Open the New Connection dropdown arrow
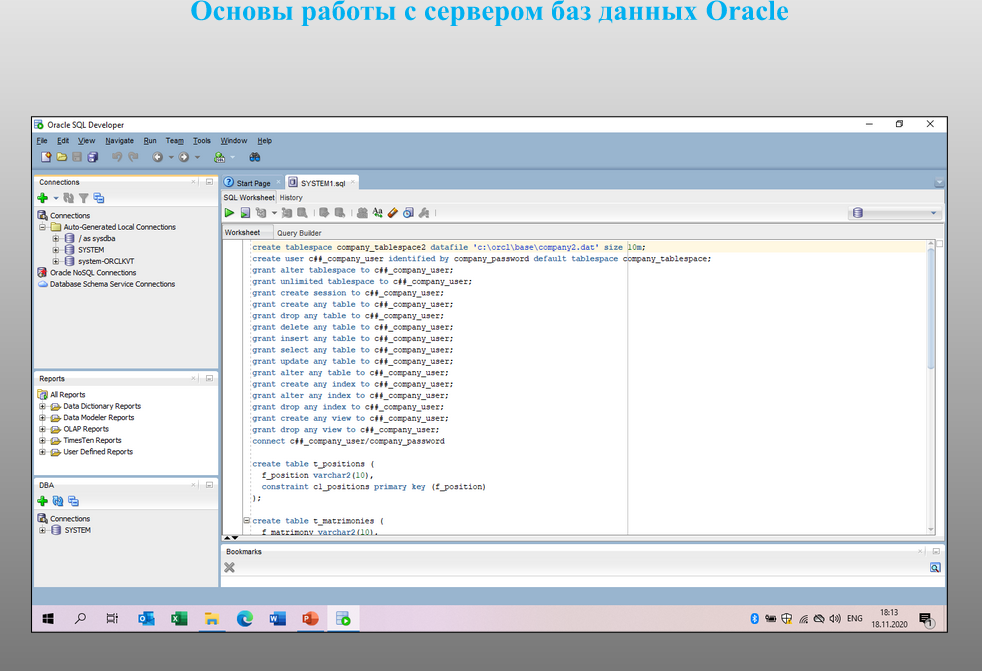The image size is (982, 671). click(x=55, y=199)
